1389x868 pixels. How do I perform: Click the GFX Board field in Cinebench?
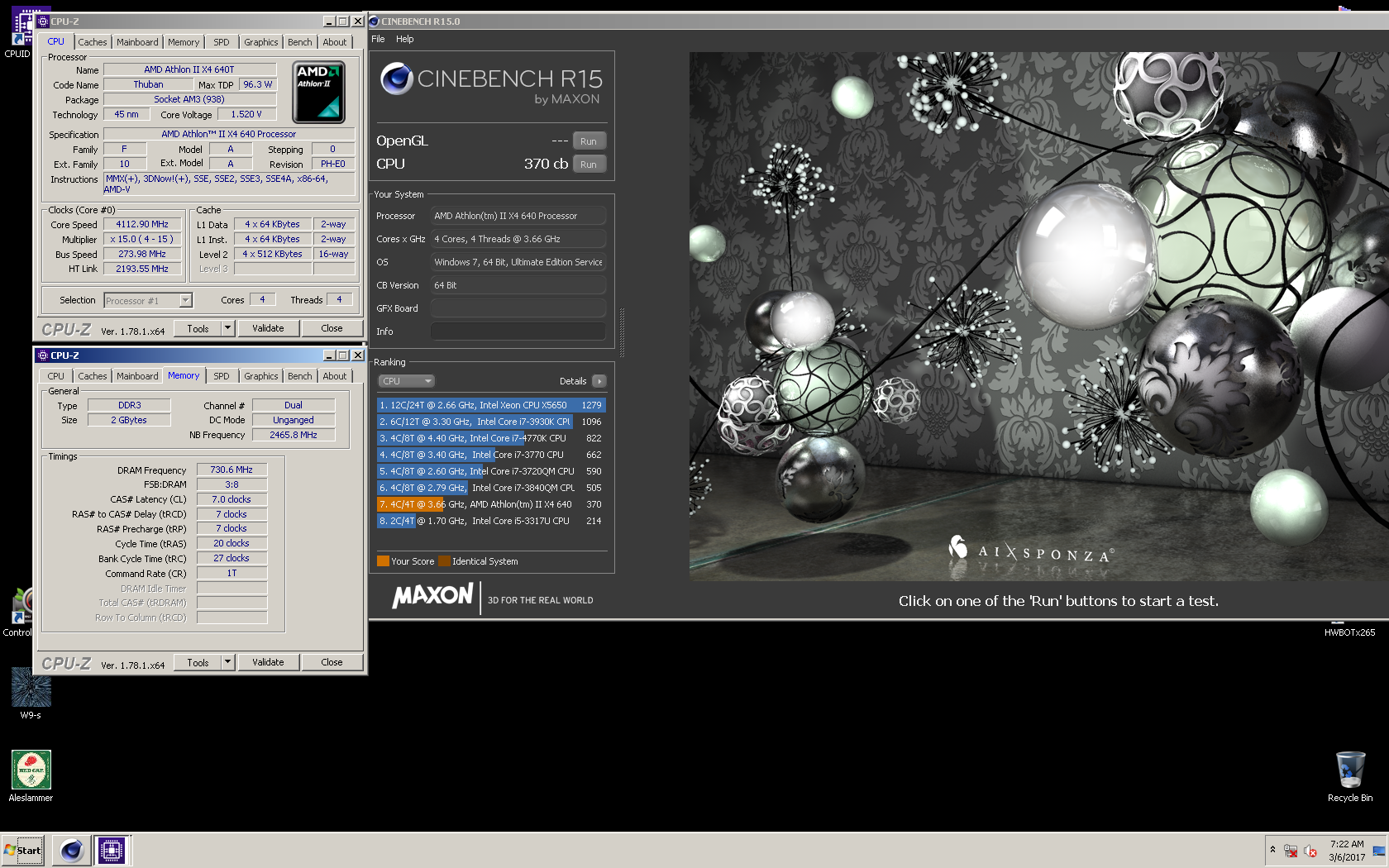pyautogui.click(x=518, y=308)
